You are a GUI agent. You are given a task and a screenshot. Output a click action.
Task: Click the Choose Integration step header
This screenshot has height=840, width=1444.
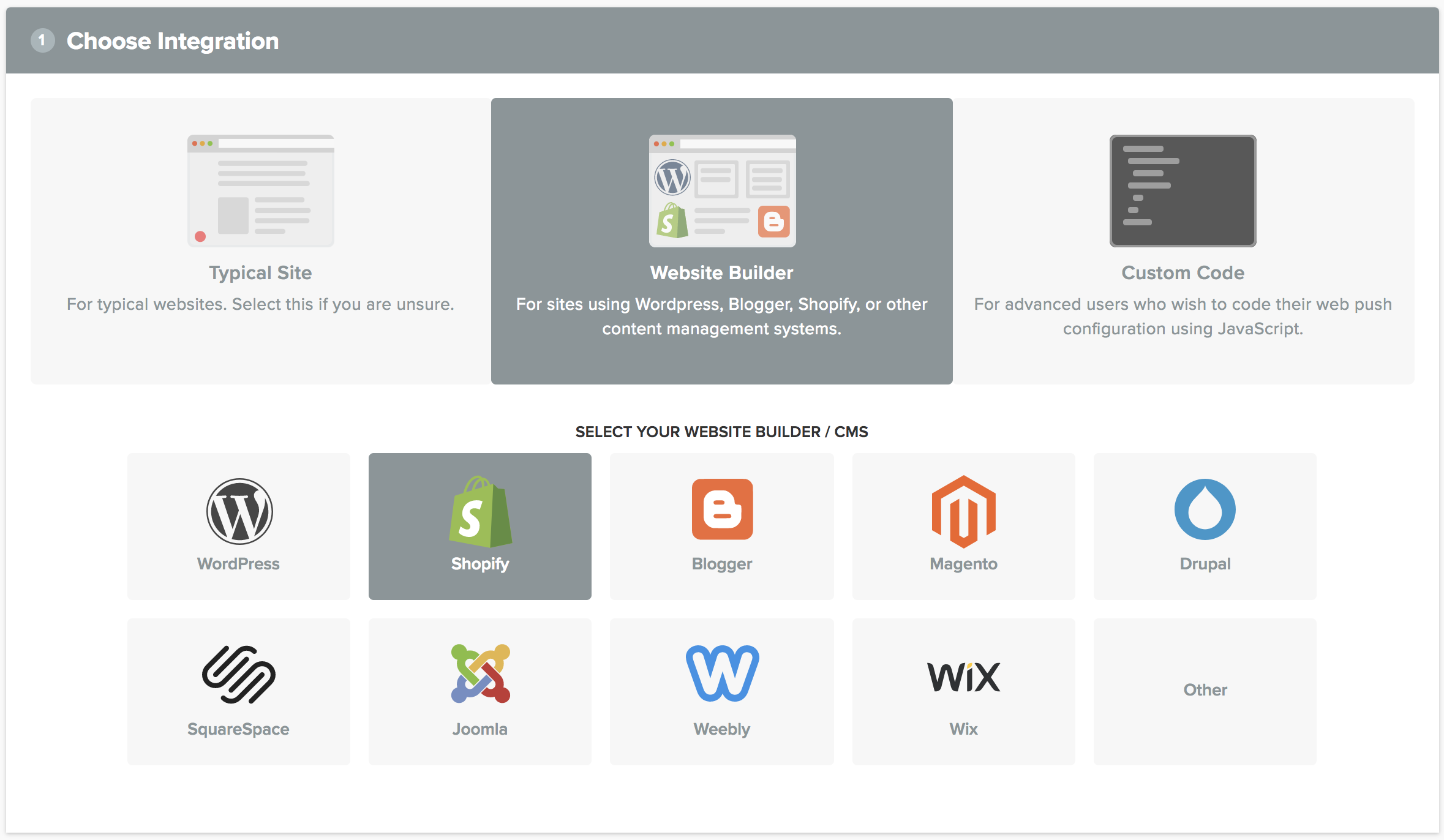pyautogui.click(x=173, y=40)
